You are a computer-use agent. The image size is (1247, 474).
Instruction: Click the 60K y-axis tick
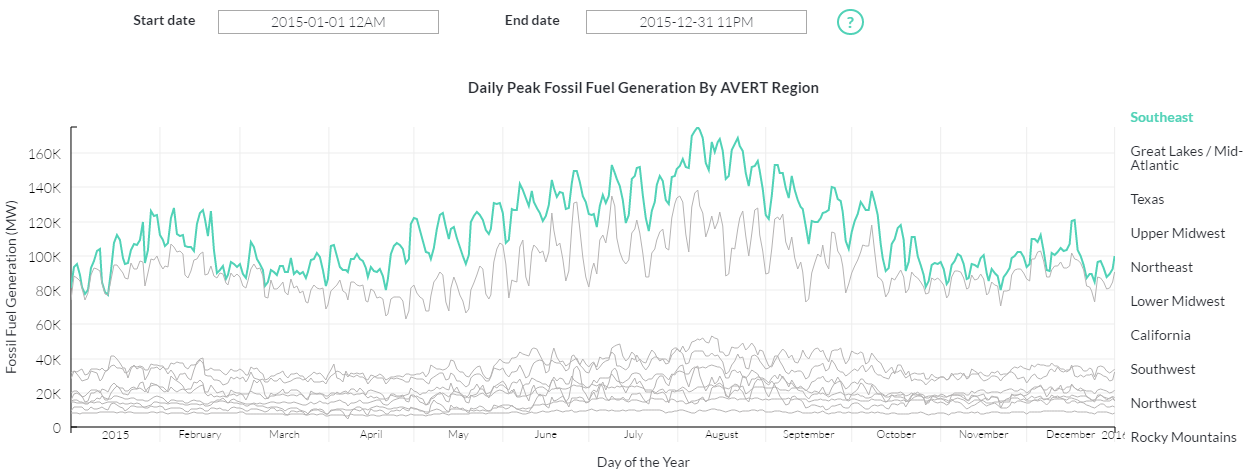tap(49, 325)
